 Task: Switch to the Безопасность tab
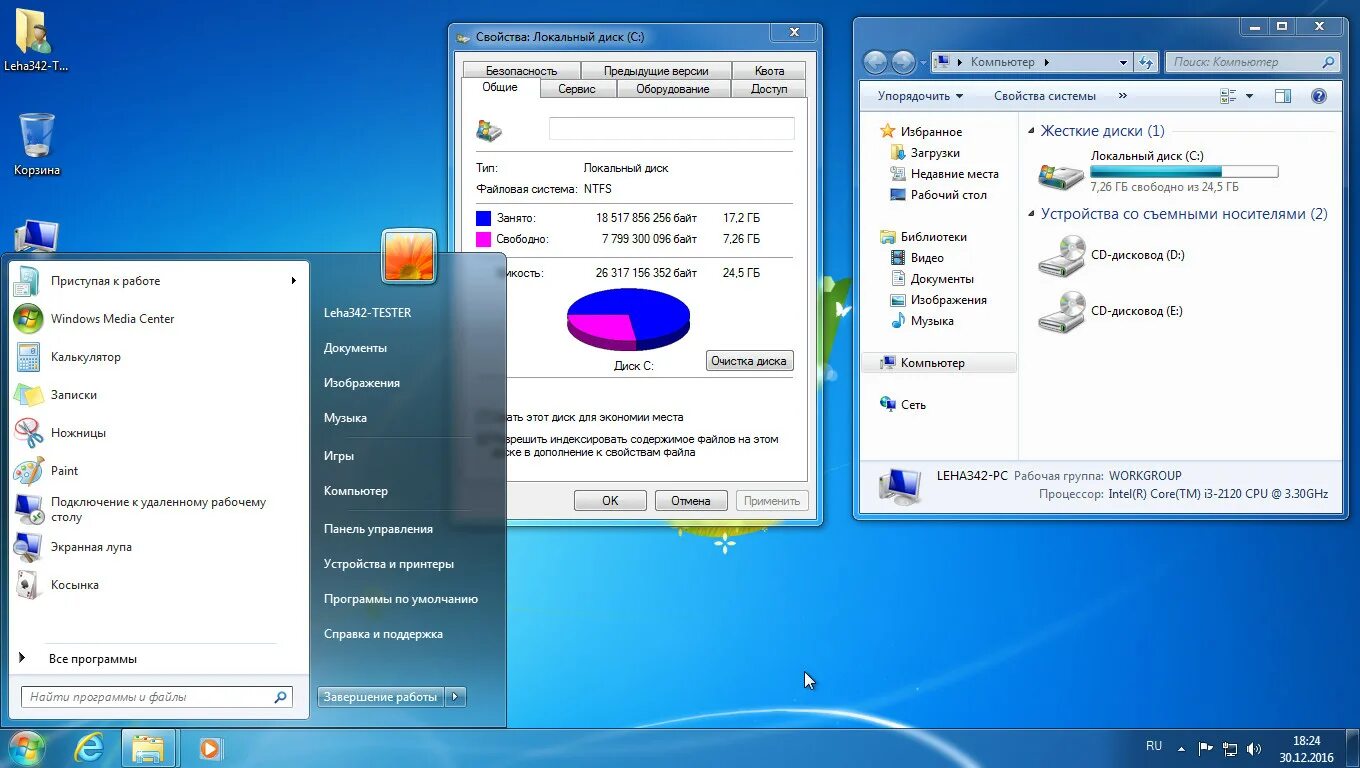[522, 71]
